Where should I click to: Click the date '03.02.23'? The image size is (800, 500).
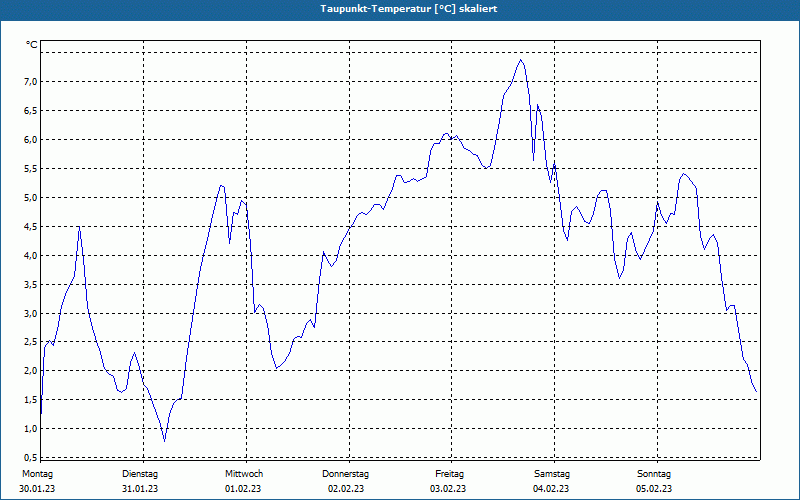click(448, 489)
